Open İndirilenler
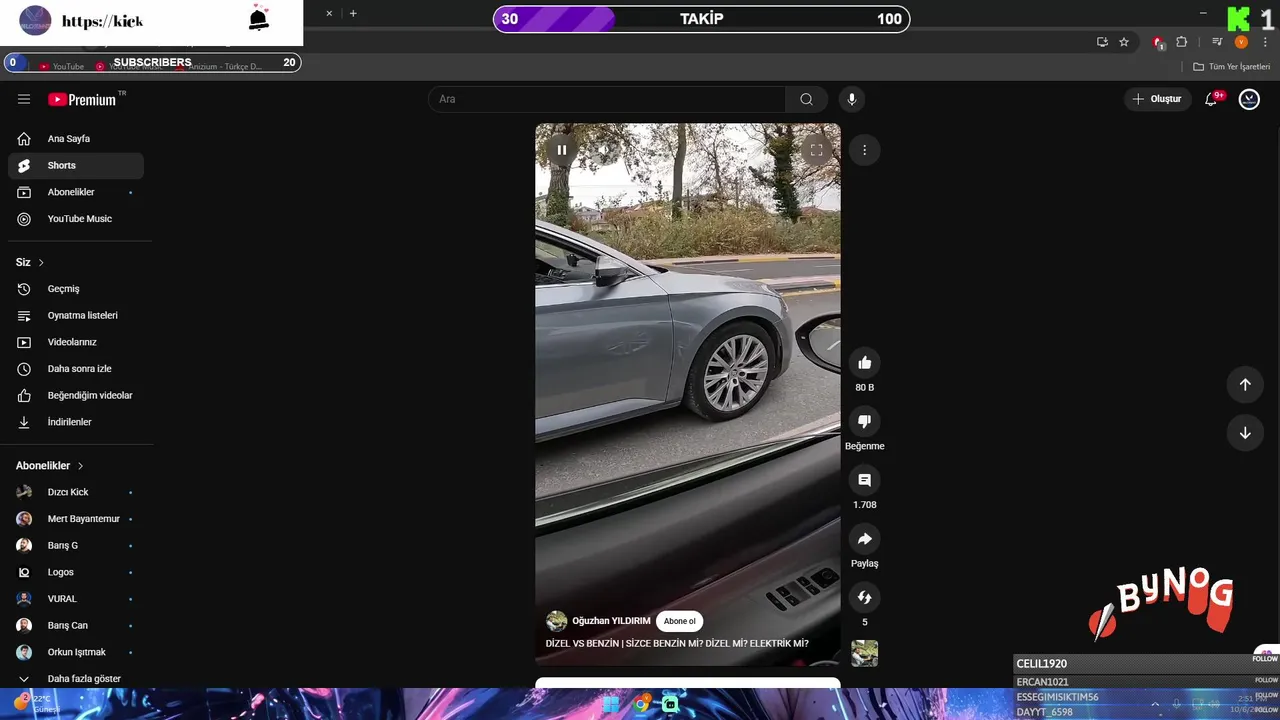 click(x=76, y=422)
